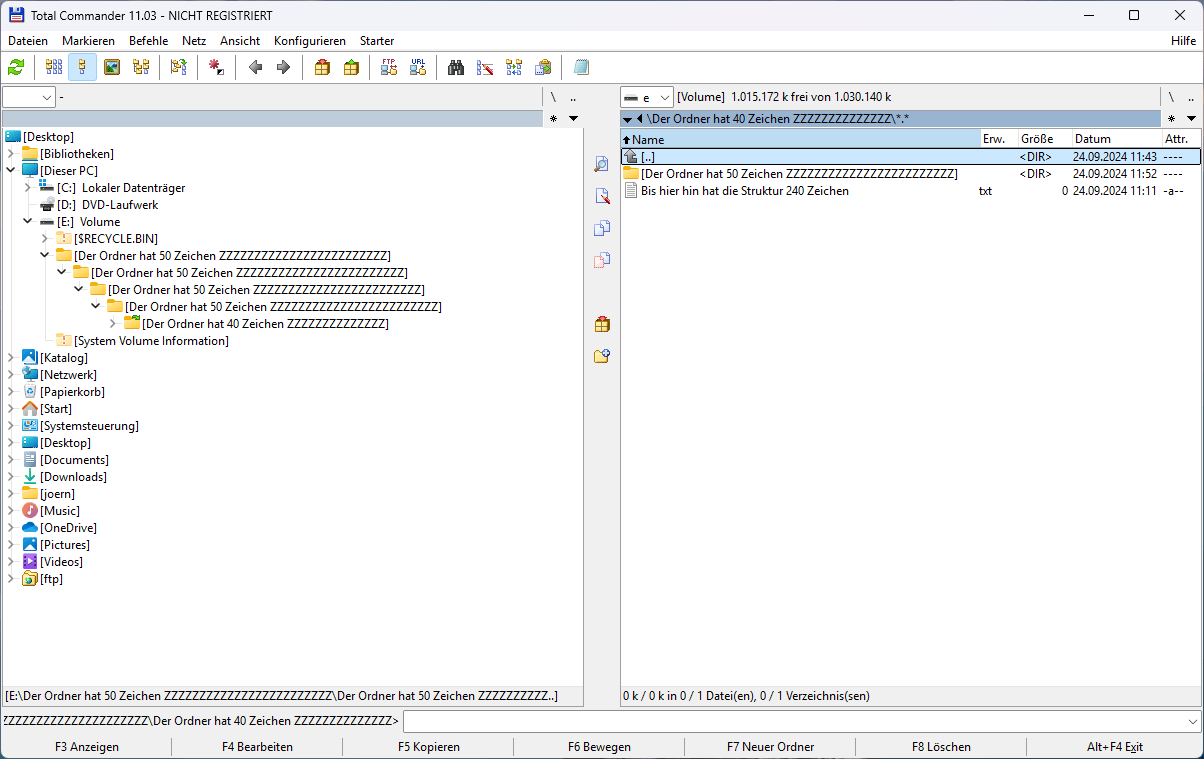The image size is (1204, 759).
Task: Toggle the directory tree view button
Action: click(x=83, y=67)
